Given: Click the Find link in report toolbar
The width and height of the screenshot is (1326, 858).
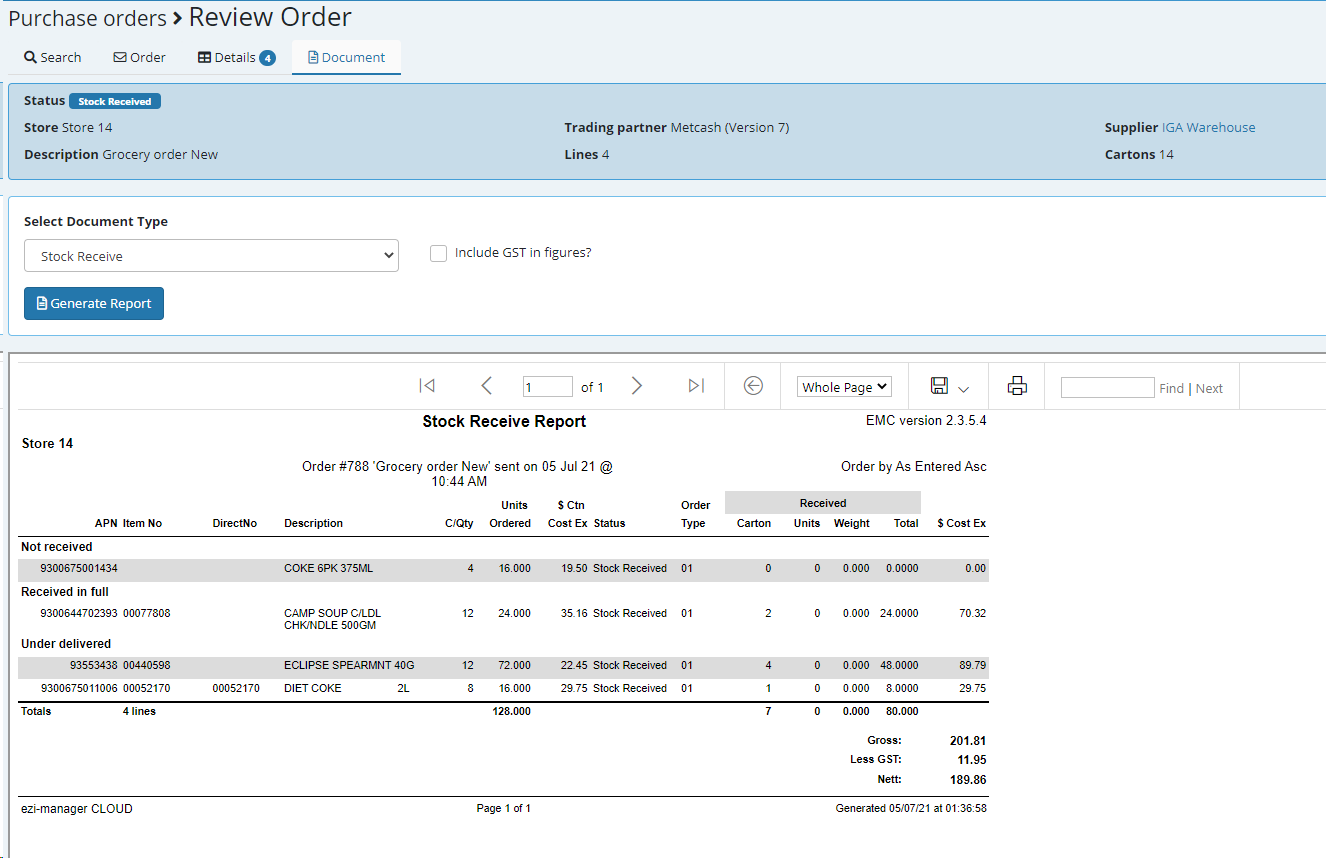Looking at the screenshot, I should coord(1171,388).
